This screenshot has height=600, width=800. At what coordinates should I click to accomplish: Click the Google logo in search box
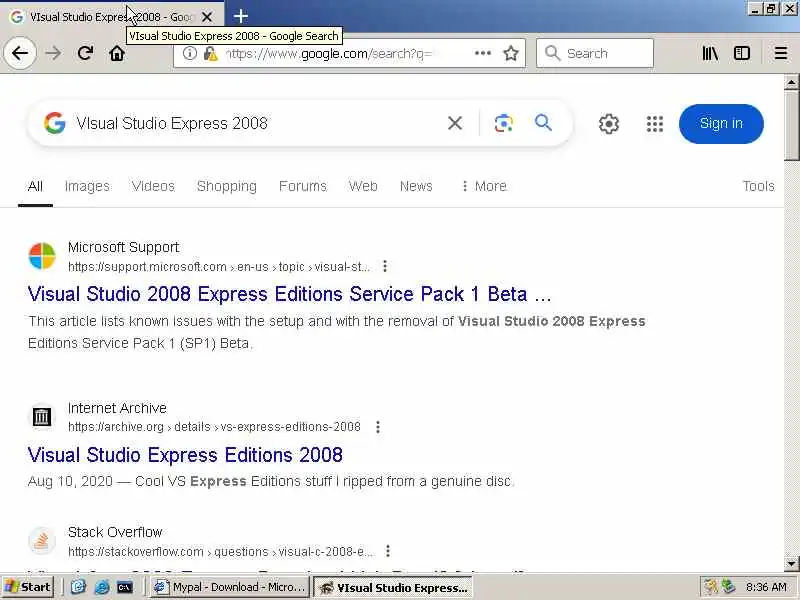55,123
